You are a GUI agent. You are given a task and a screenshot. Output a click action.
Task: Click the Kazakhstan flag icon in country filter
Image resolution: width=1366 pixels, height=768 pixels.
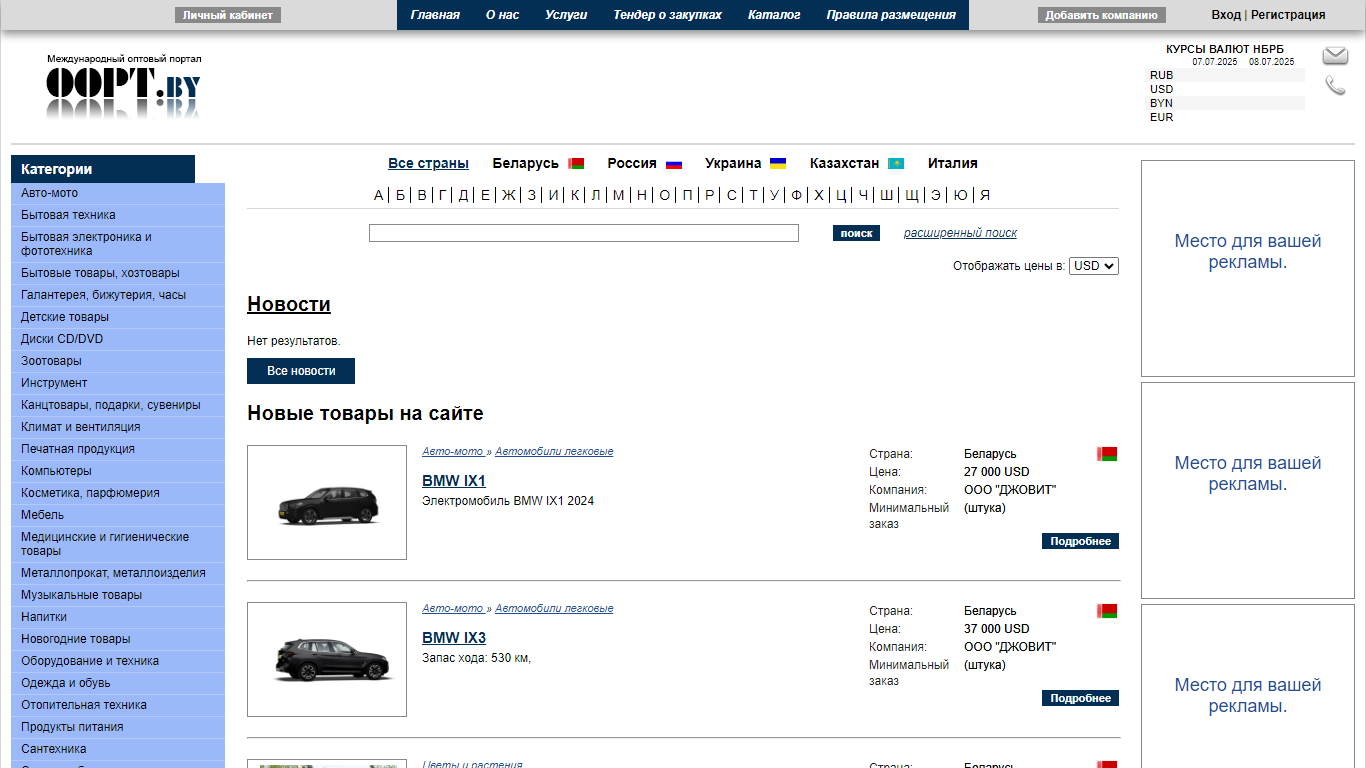(x=896, y=163)
